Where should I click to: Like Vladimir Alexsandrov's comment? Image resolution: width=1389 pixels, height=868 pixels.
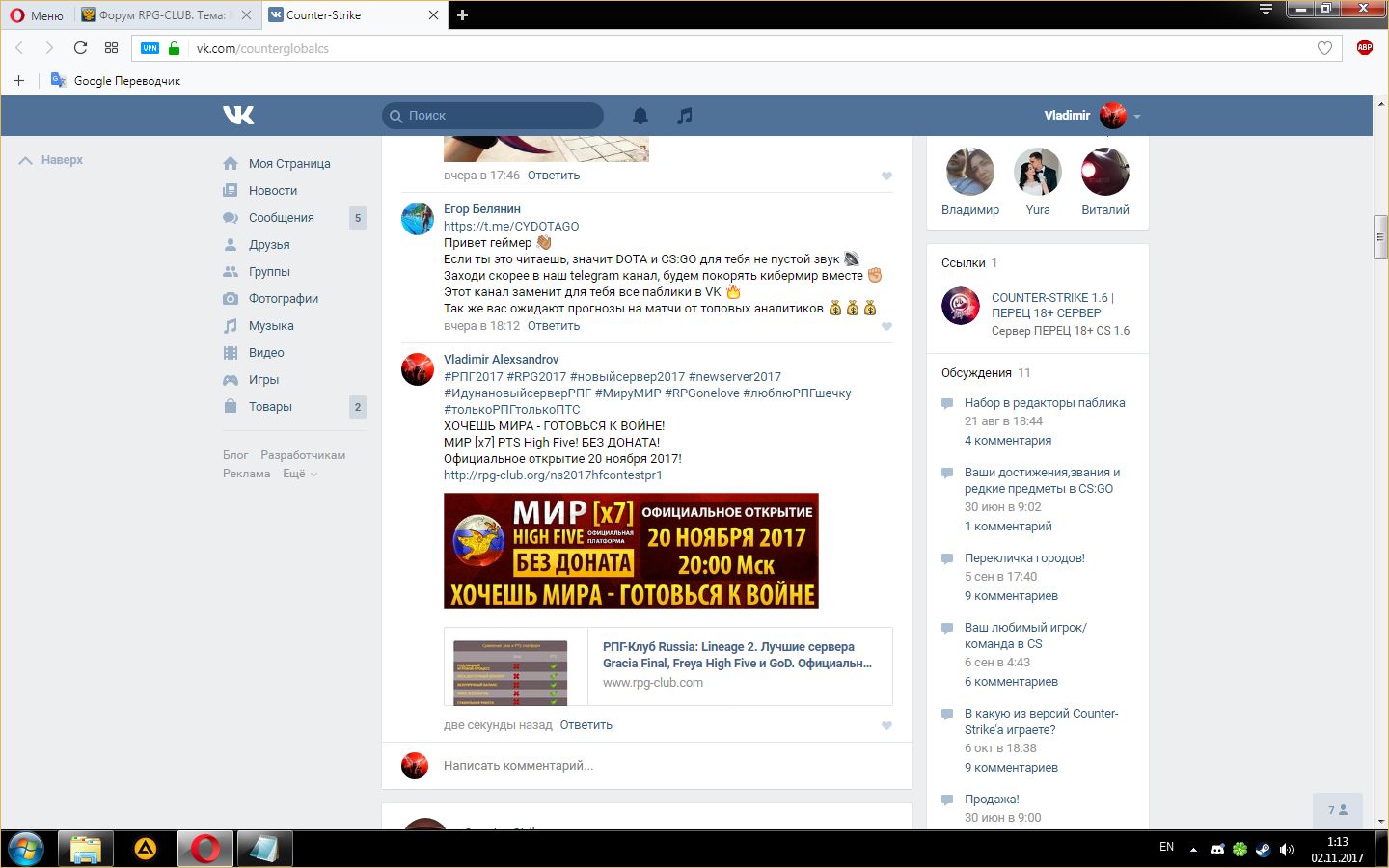coord(886,725)
